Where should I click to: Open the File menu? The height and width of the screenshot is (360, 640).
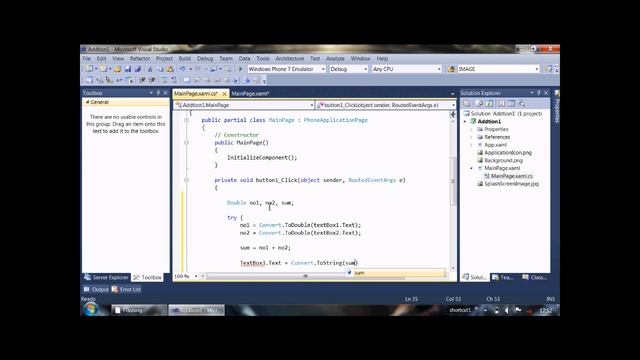click(87, 59)
